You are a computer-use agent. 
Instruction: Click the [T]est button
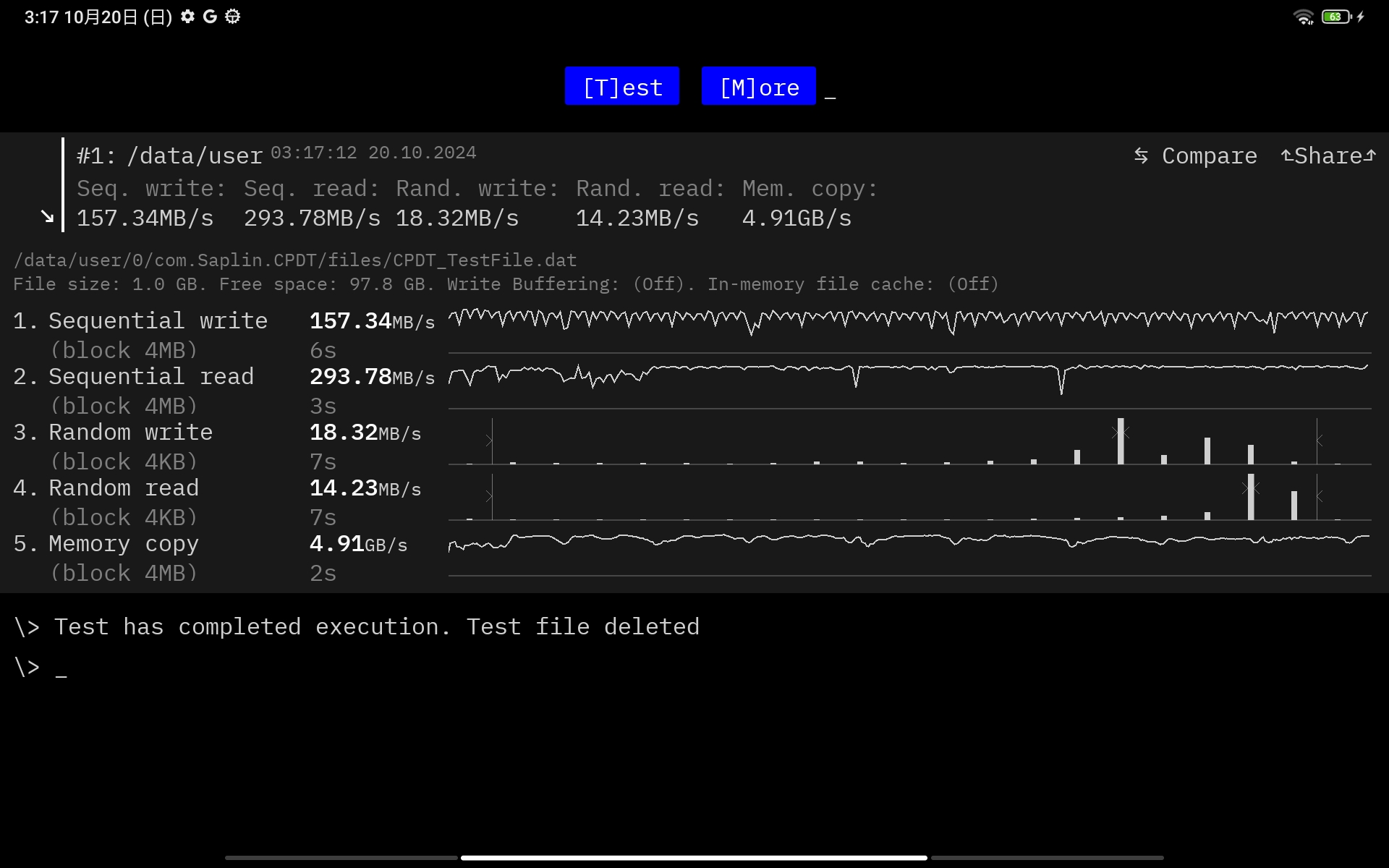click(621, 87)
